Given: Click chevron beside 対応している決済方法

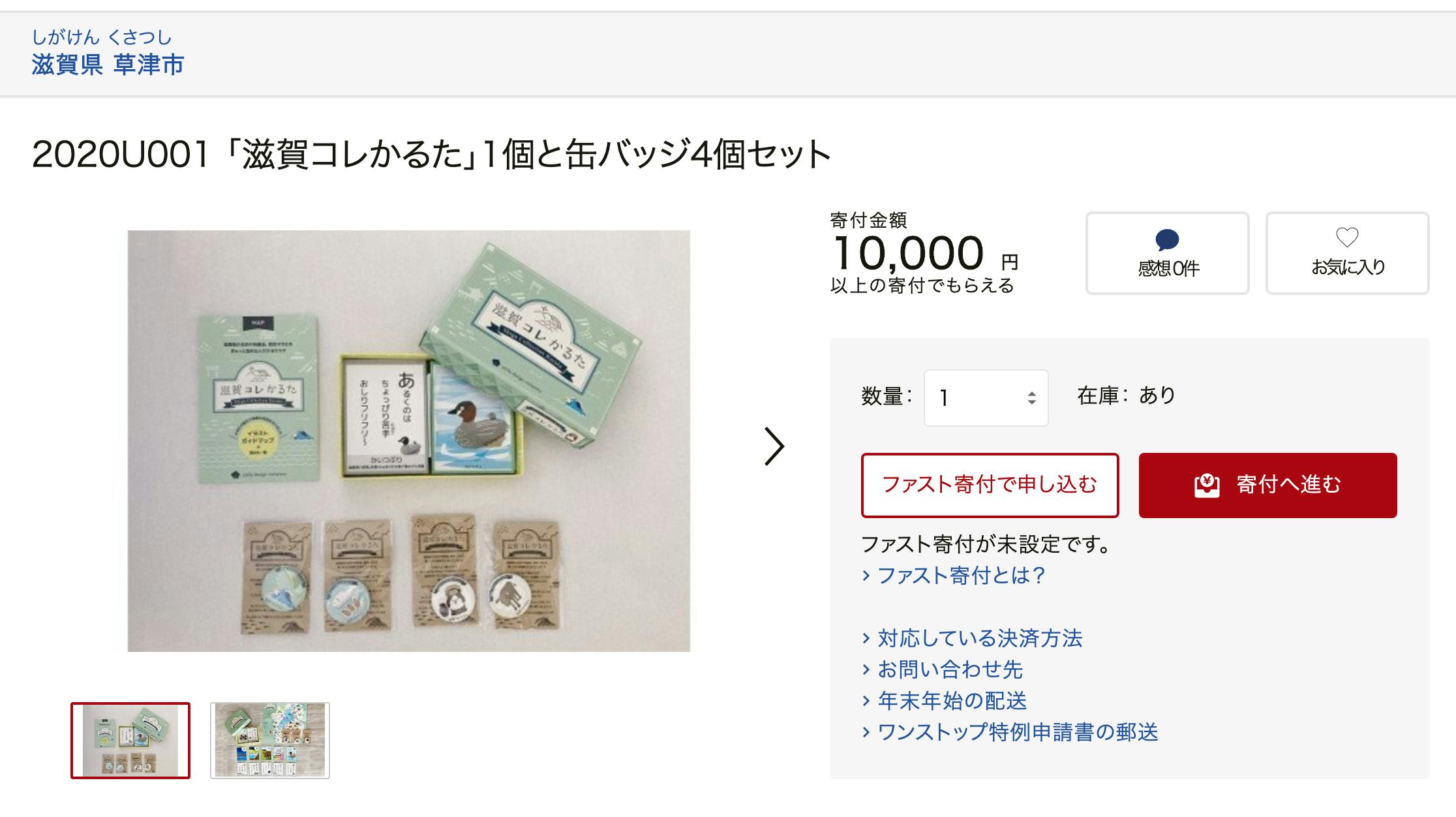Looking at the screenshot, I should (x=866, y=638).
